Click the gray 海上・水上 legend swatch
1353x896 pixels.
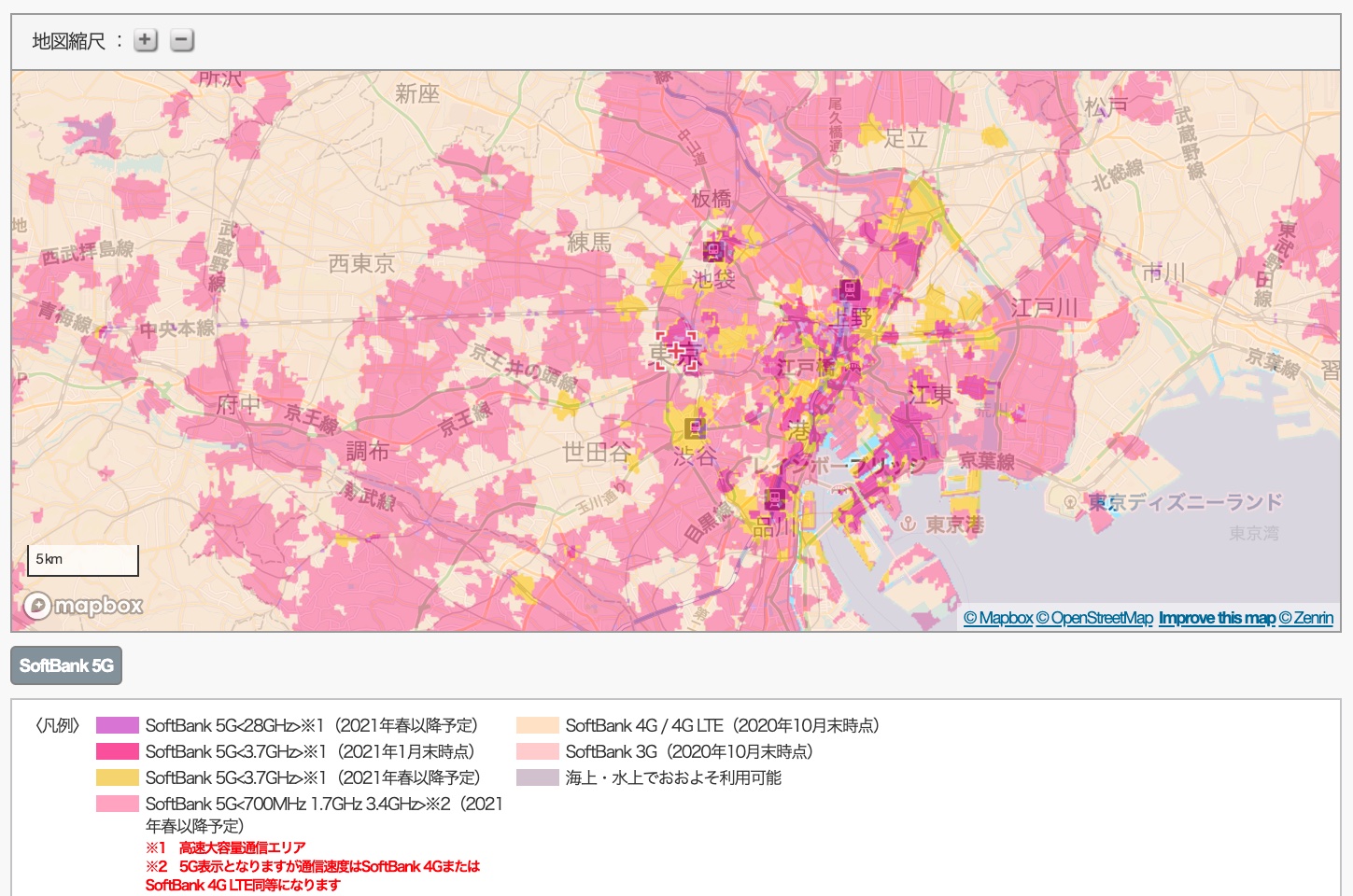click(x=538, y=777)
